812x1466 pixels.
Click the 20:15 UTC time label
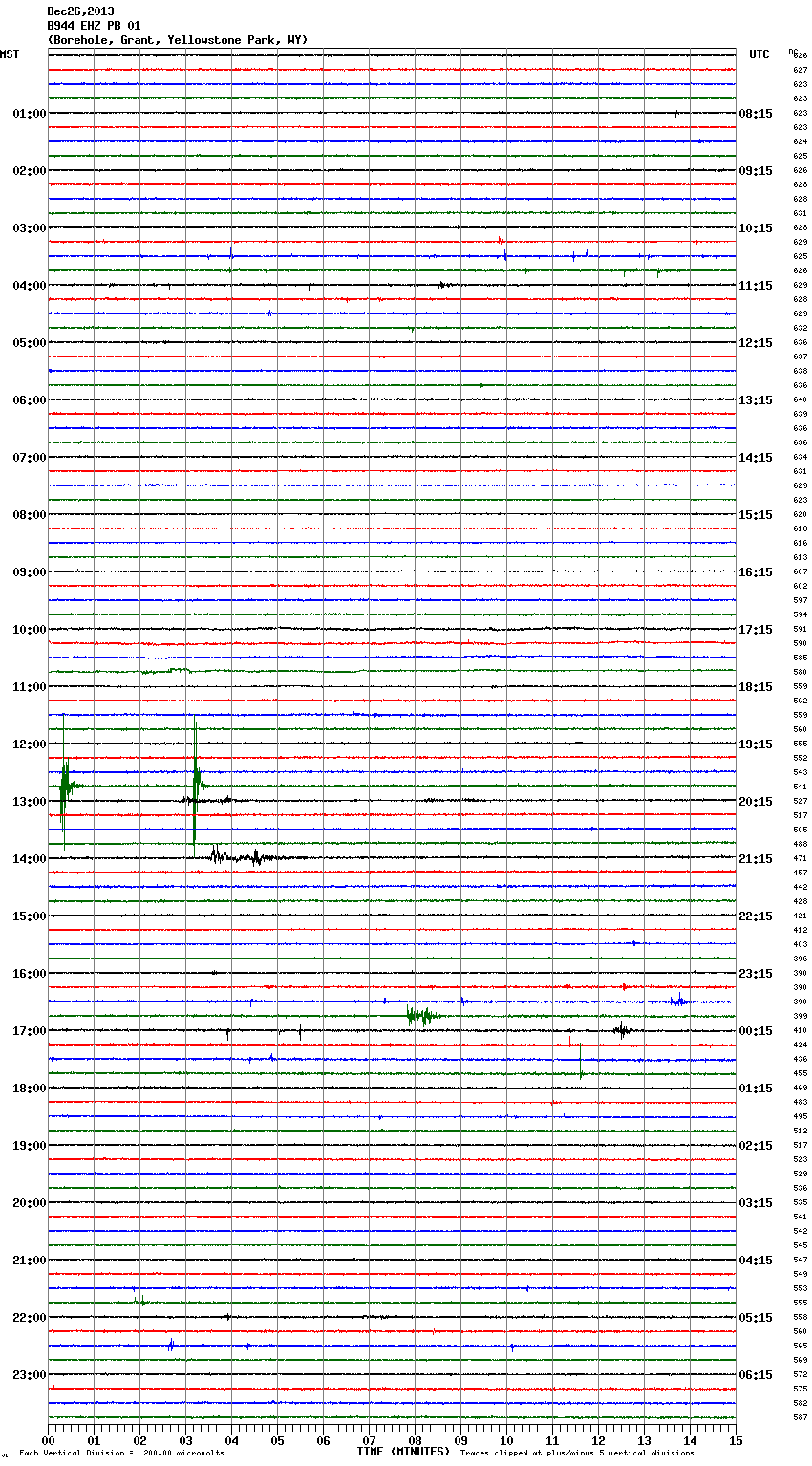click(756, 802)
